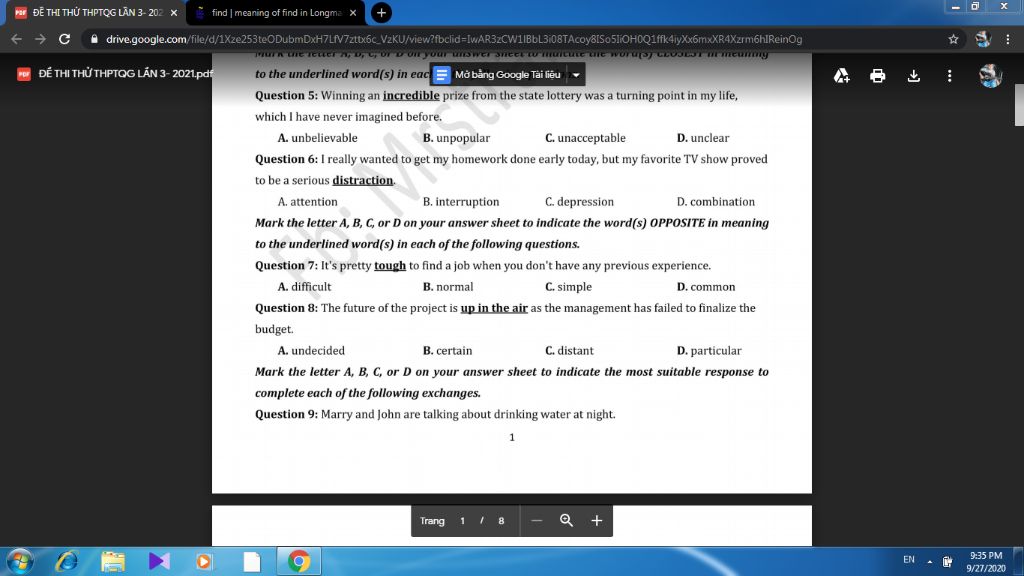Go forward in Chrome
Image resolution: width=1024 pixels, height=576 pixels.
[x=40, y=39]
